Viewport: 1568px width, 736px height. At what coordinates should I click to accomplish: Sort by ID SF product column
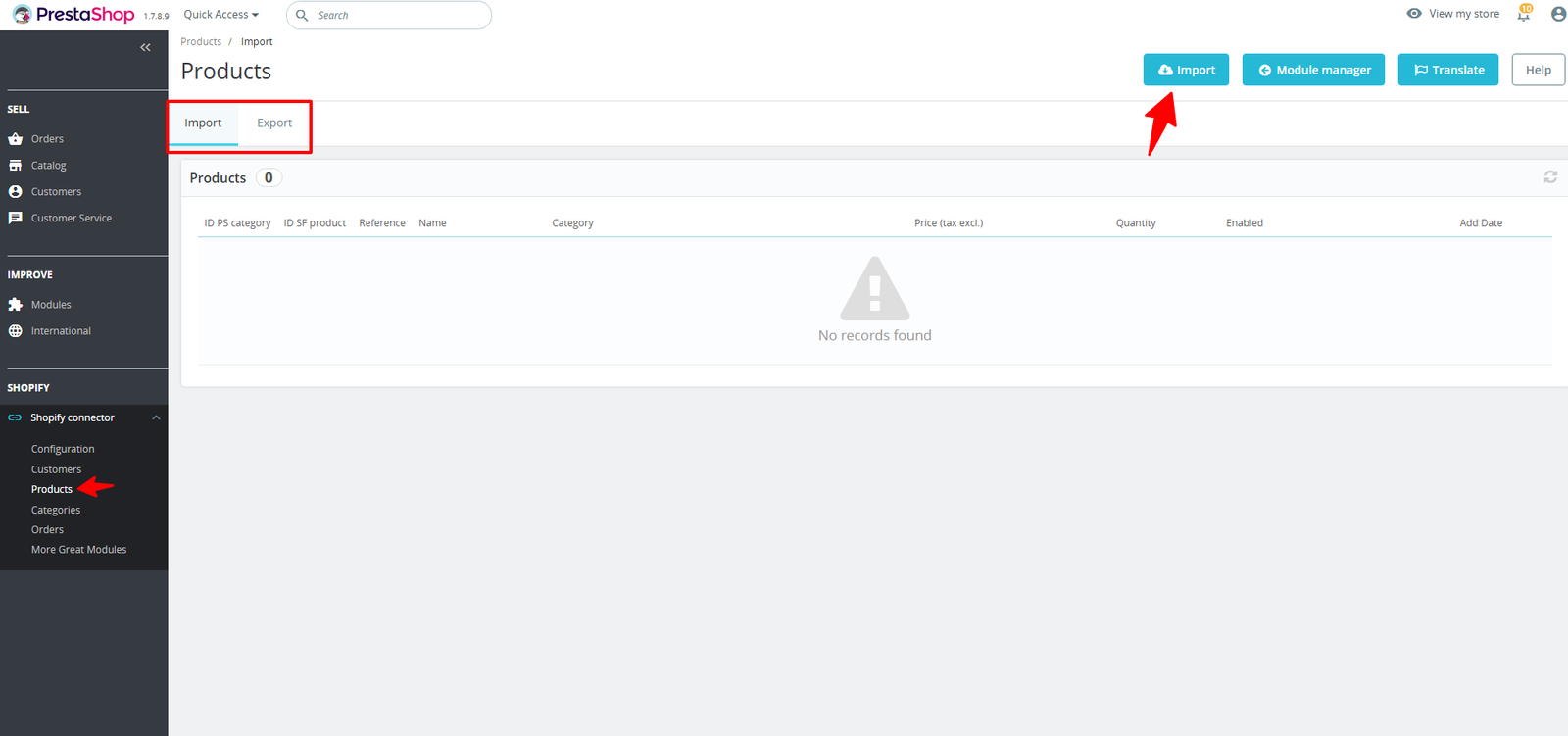(x=315, y=223)
